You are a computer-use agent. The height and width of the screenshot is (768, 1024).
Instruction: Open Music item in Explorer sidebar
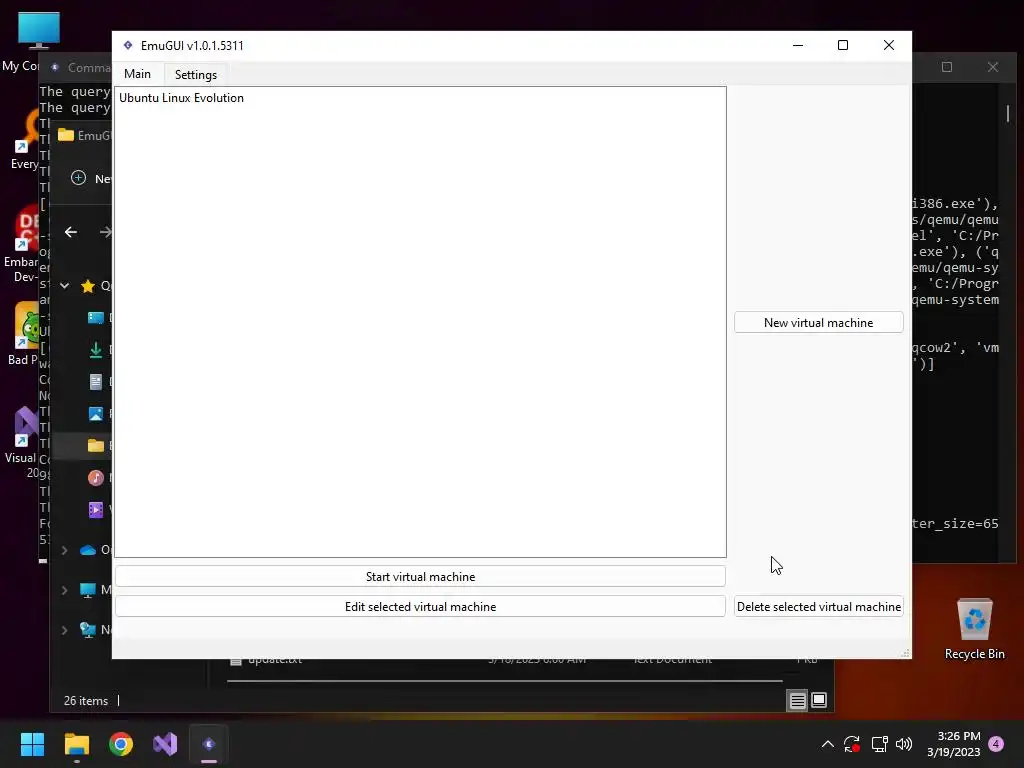95,478
